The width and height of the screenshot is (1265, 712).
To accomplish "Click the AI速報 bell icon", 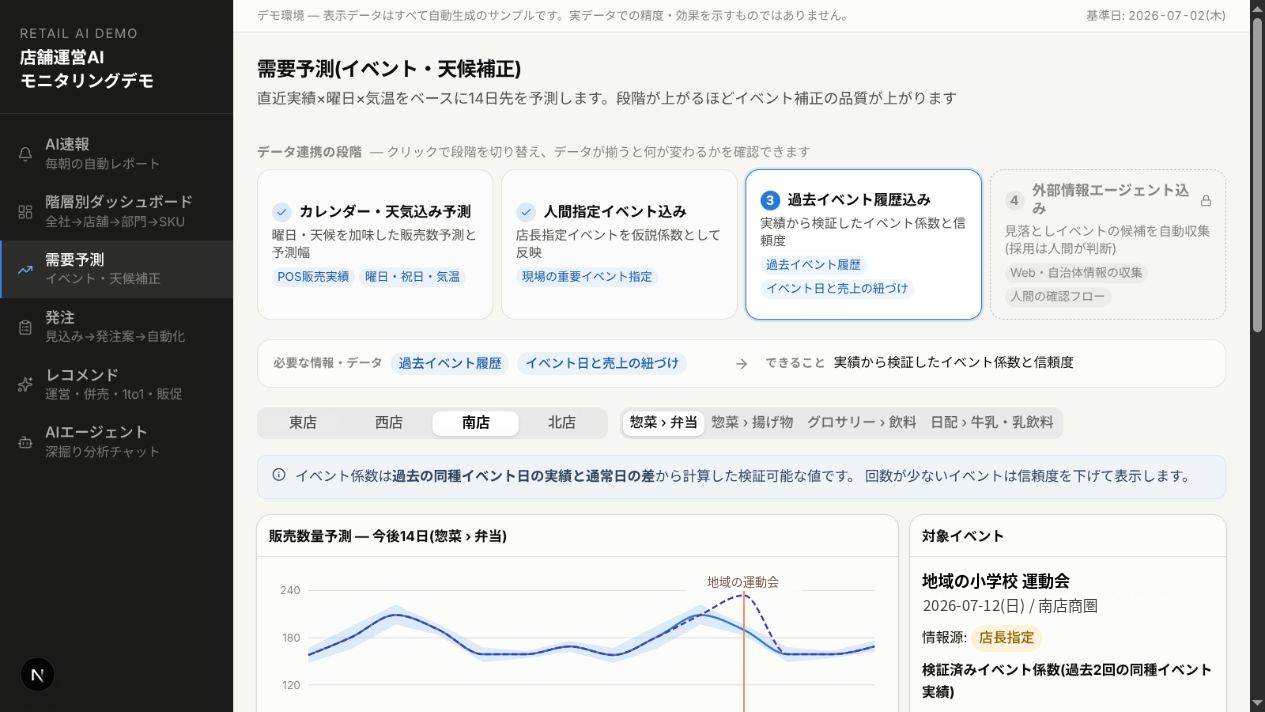I will 26,154.
